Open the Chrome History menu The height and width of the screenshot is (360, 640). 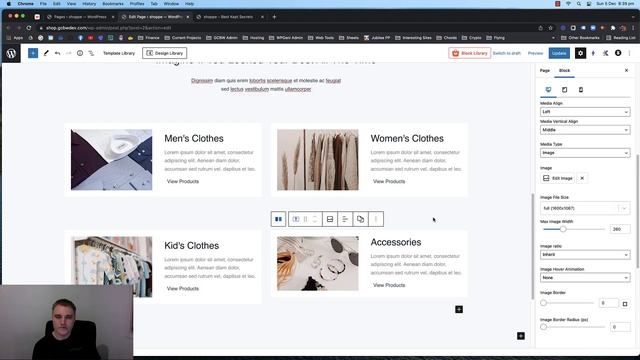point(89,4)
